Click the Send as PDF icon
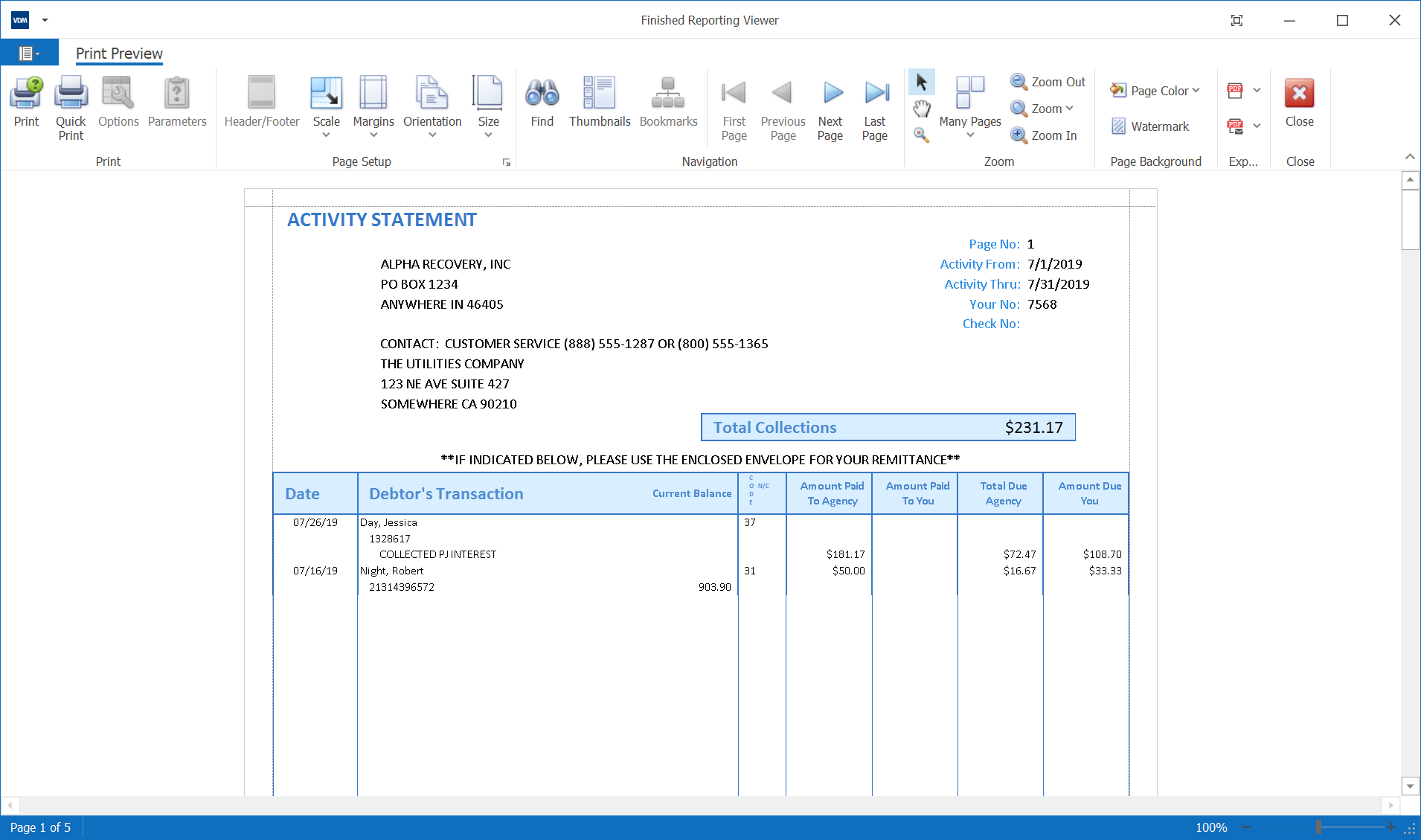Image resolution: width=1421 pixels, height=840 pixels. coord(1236,126)
